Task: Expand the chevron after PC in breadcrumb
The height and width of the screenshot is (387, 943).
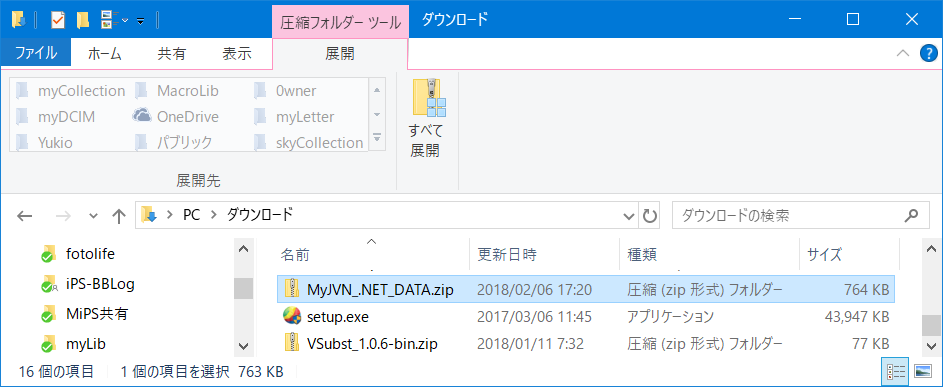Action: 213,215
